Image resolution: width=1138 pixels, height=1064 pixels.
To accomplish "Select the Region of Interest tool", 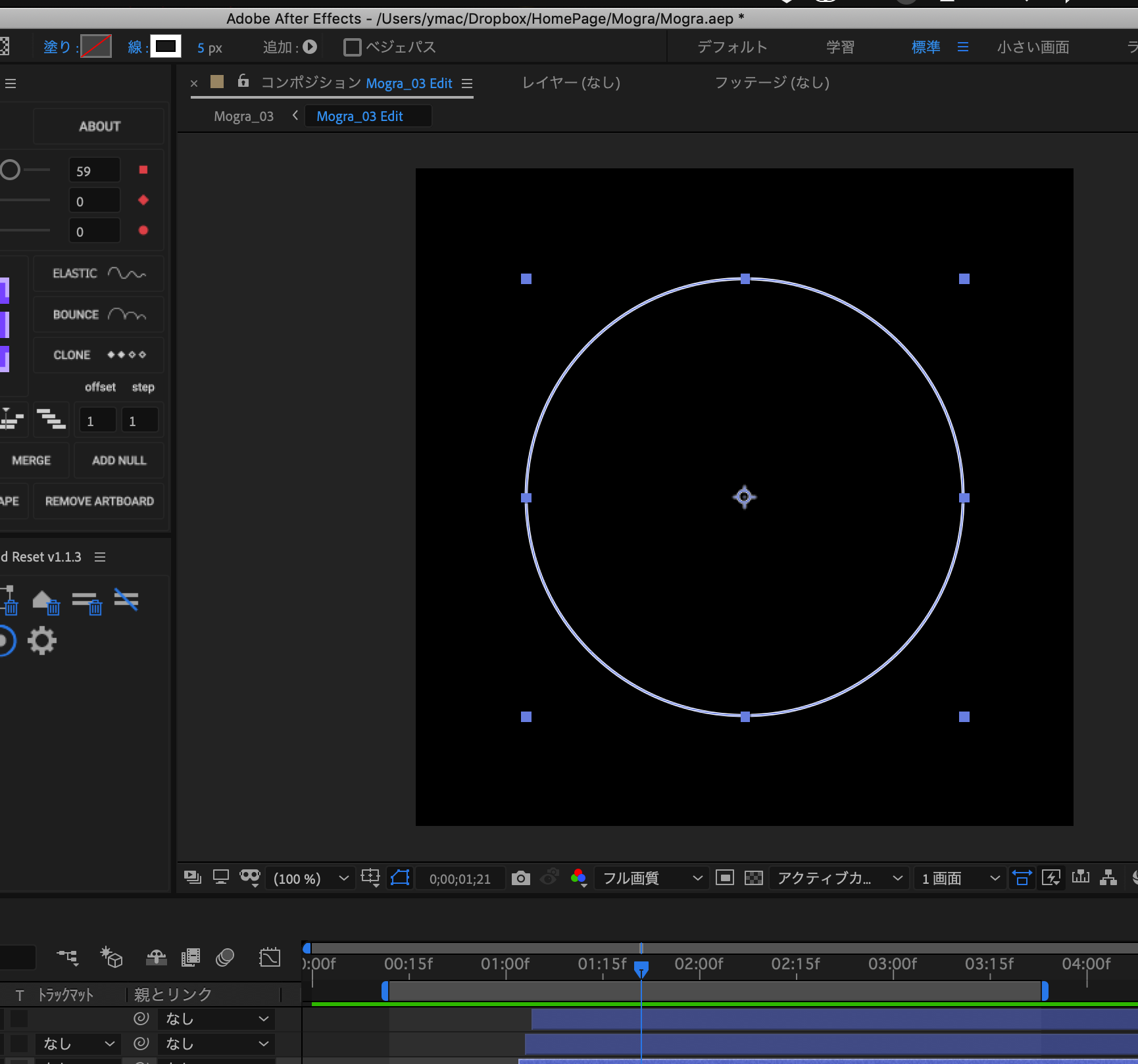I will tap(726, 878).
